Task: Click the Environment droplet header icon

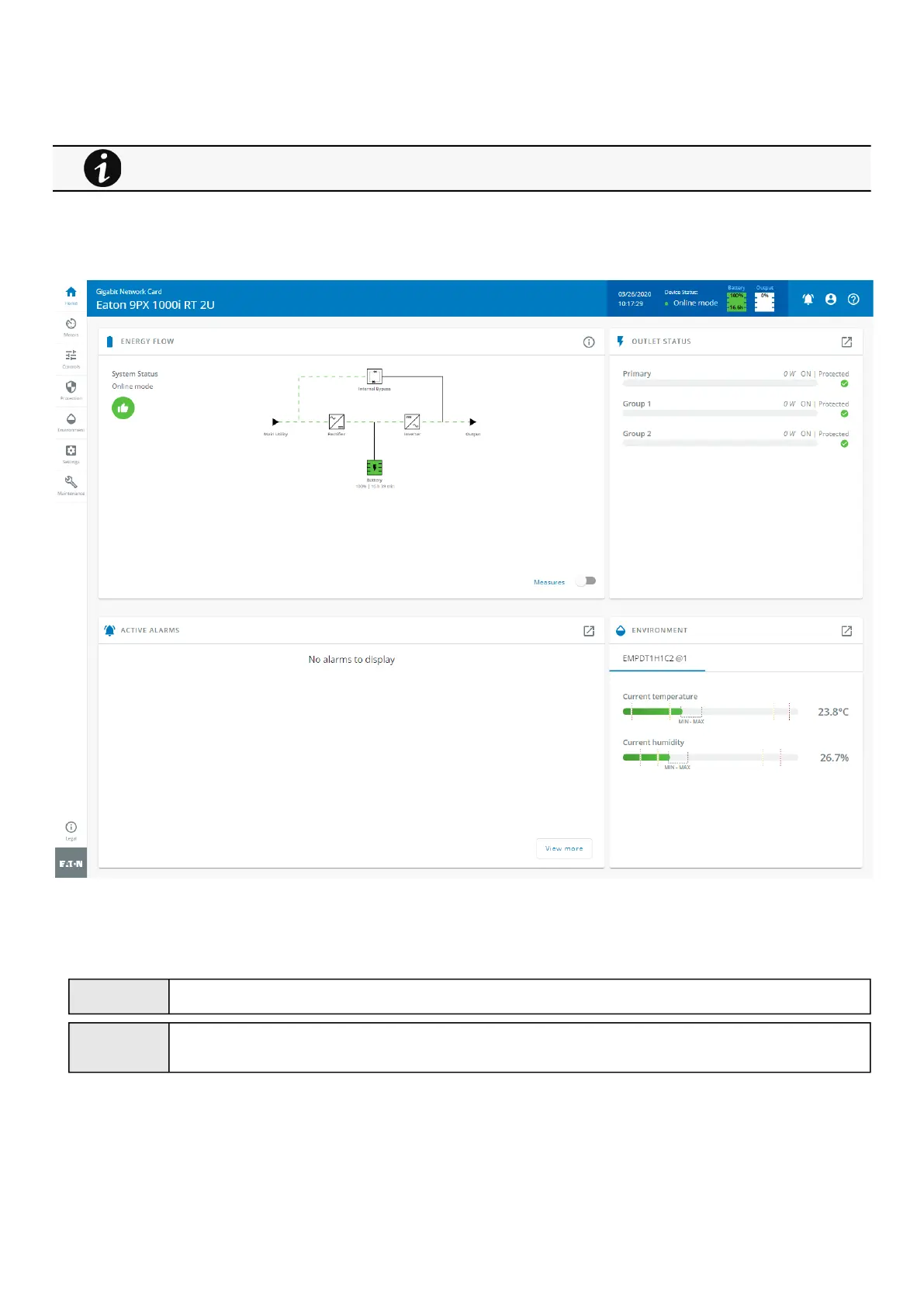Action: coord(620,630)
